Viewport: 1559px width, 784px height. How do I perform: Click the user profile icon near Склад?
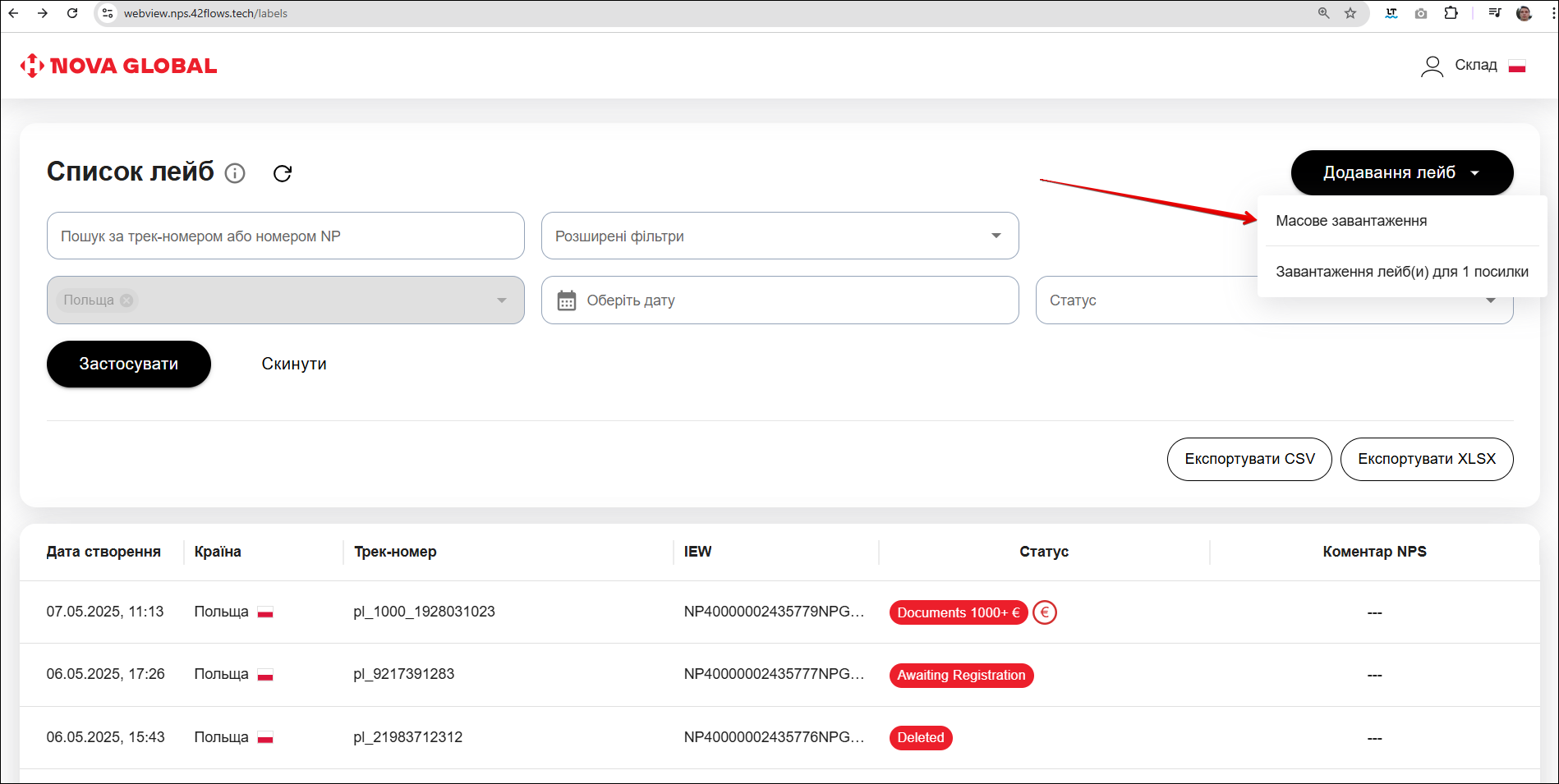1432,66
